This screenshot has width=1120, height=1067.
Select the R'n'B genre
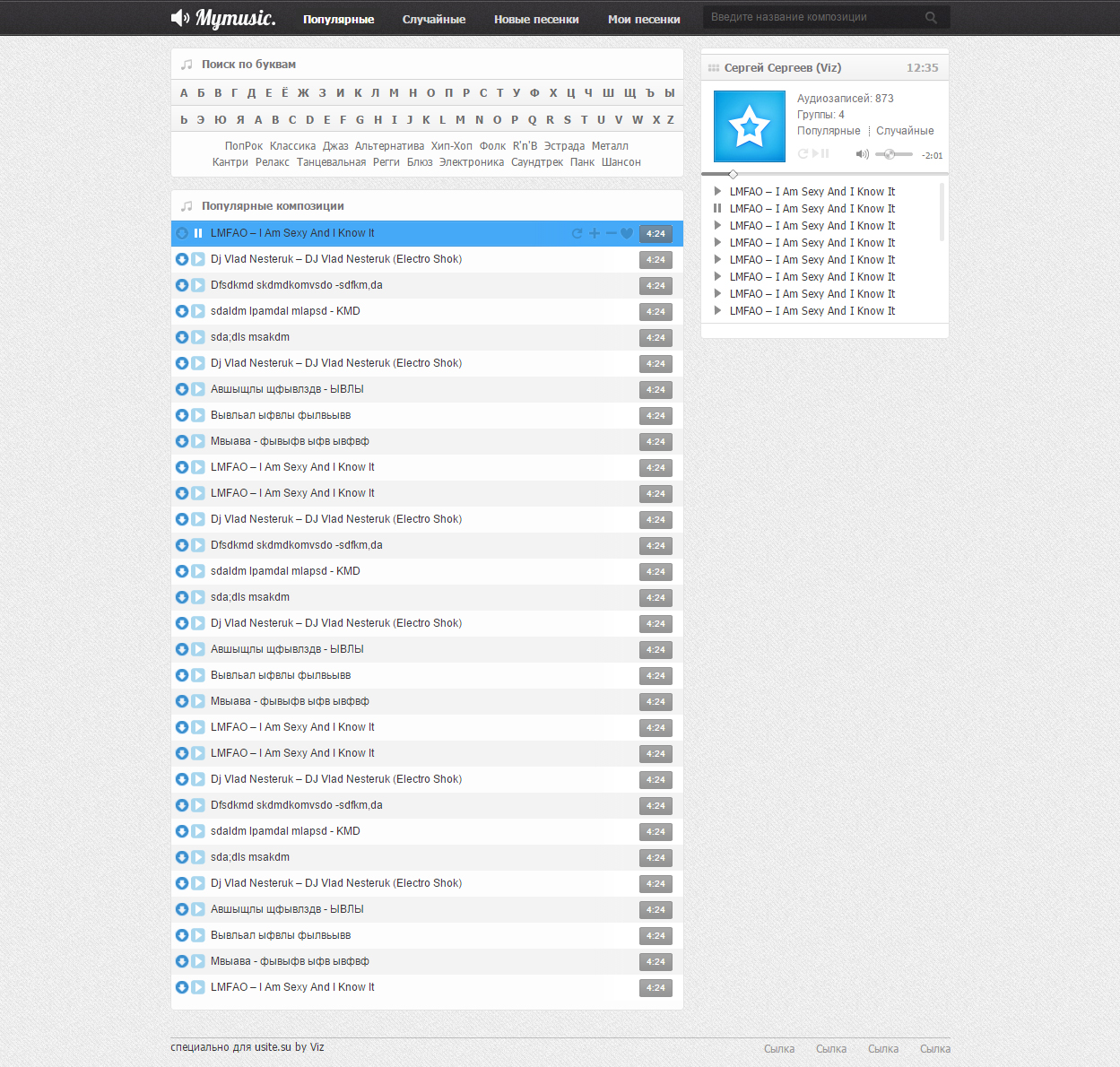click(x=525, y=146)
